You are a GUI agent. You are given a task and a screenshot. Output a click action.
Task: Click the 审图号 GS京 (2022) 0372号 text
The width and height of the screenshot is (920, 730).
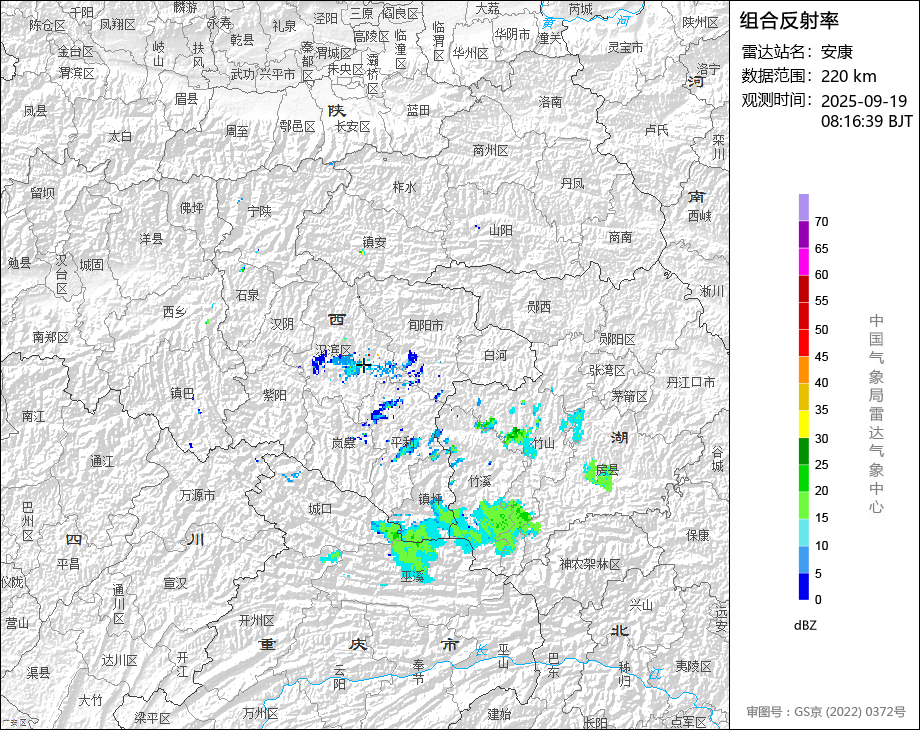pyautogui.click(x=826, y=712)
